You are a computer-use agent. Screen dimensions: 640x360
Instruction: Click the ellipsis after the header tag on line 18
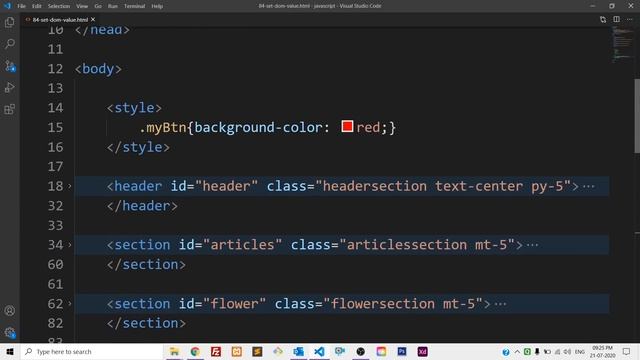589,187
